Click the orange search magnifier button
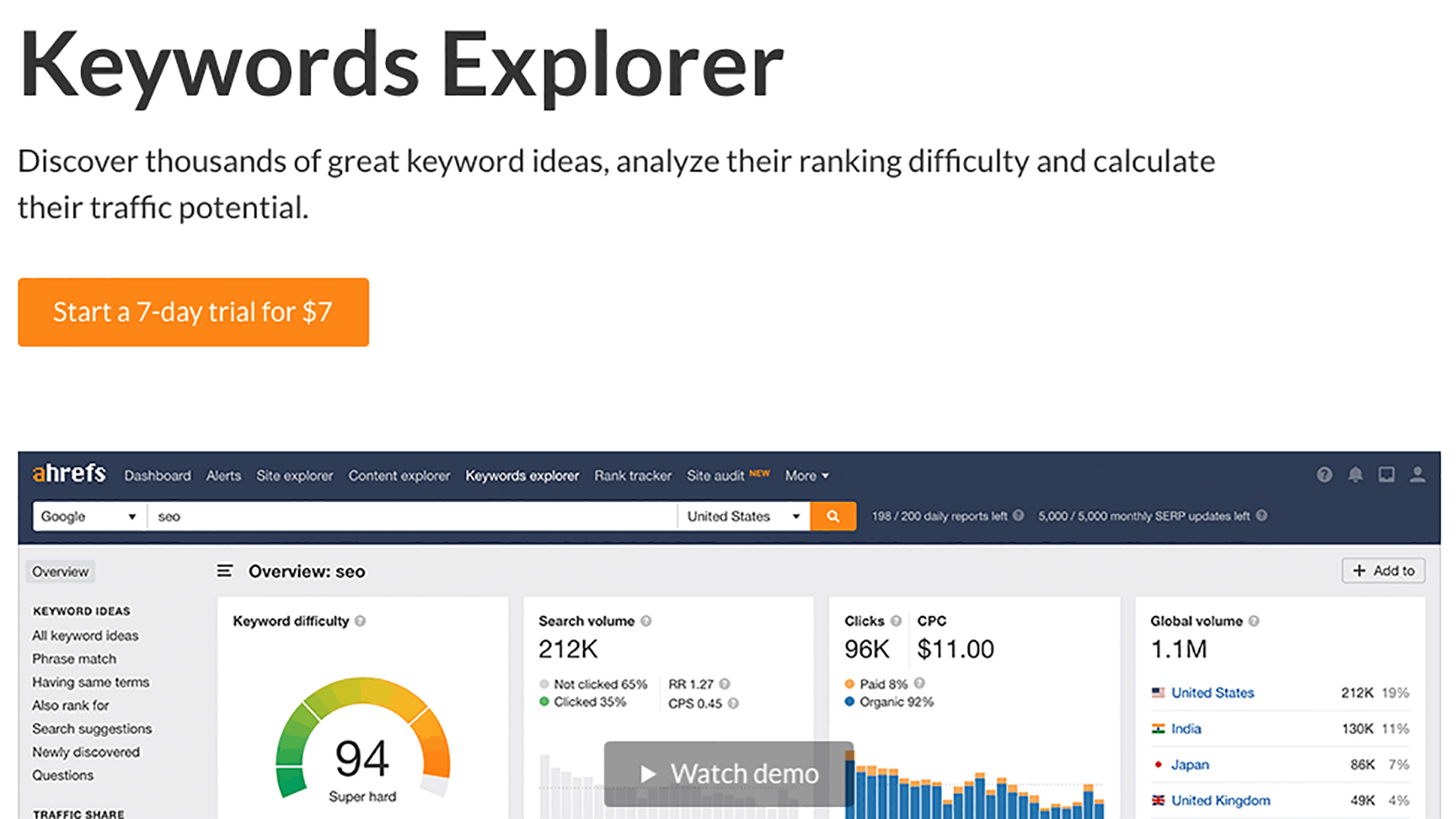 pos(833,516)
